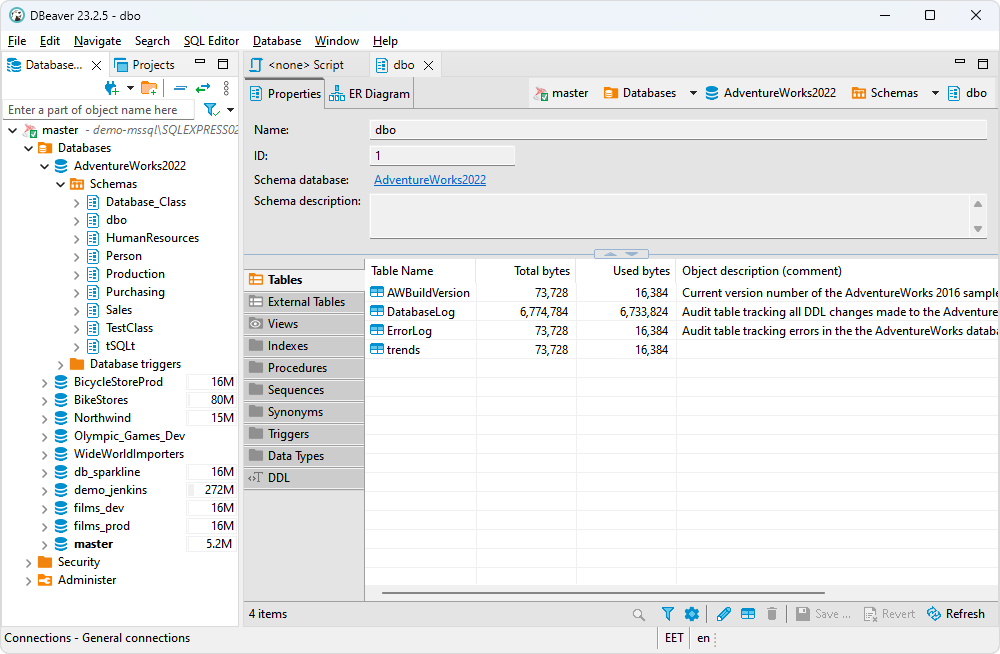
Task: Open column configuration gear icon
Action: [x=692, y=614]
